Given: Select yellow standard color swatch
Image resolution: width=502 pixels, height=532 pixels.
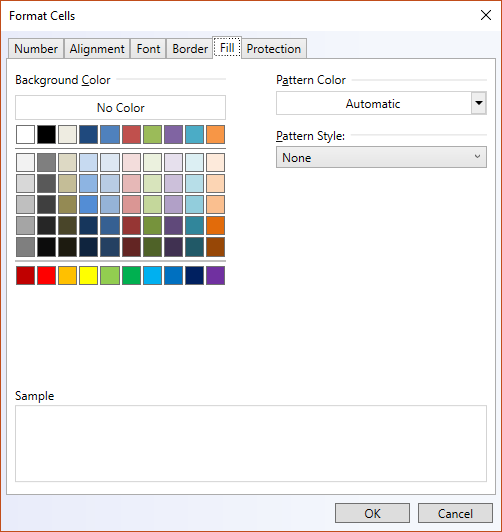Looking at the screenshot, I should pos(89,275).
